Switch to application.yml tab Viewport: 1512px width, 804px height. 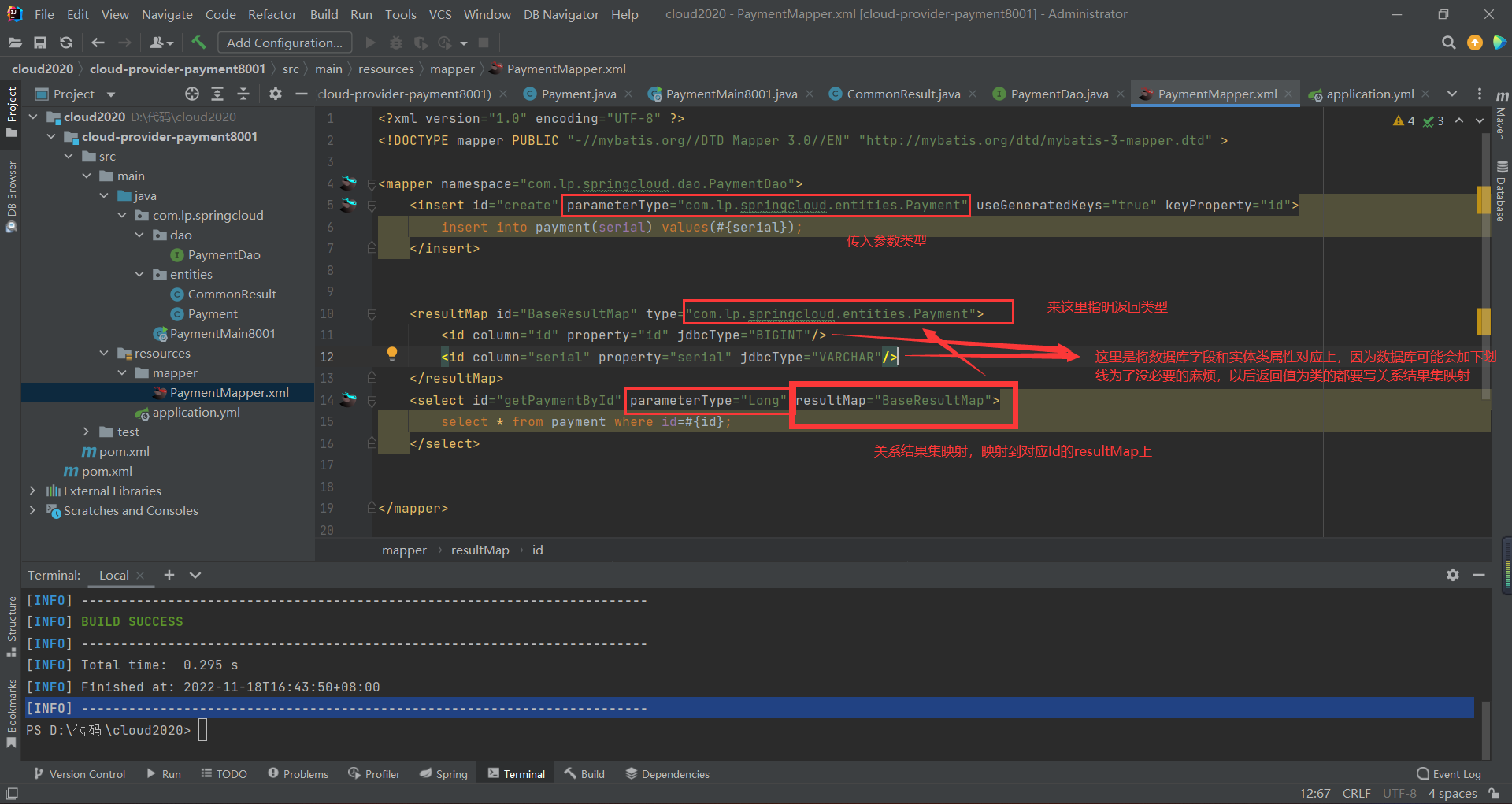click(1369, 94)
